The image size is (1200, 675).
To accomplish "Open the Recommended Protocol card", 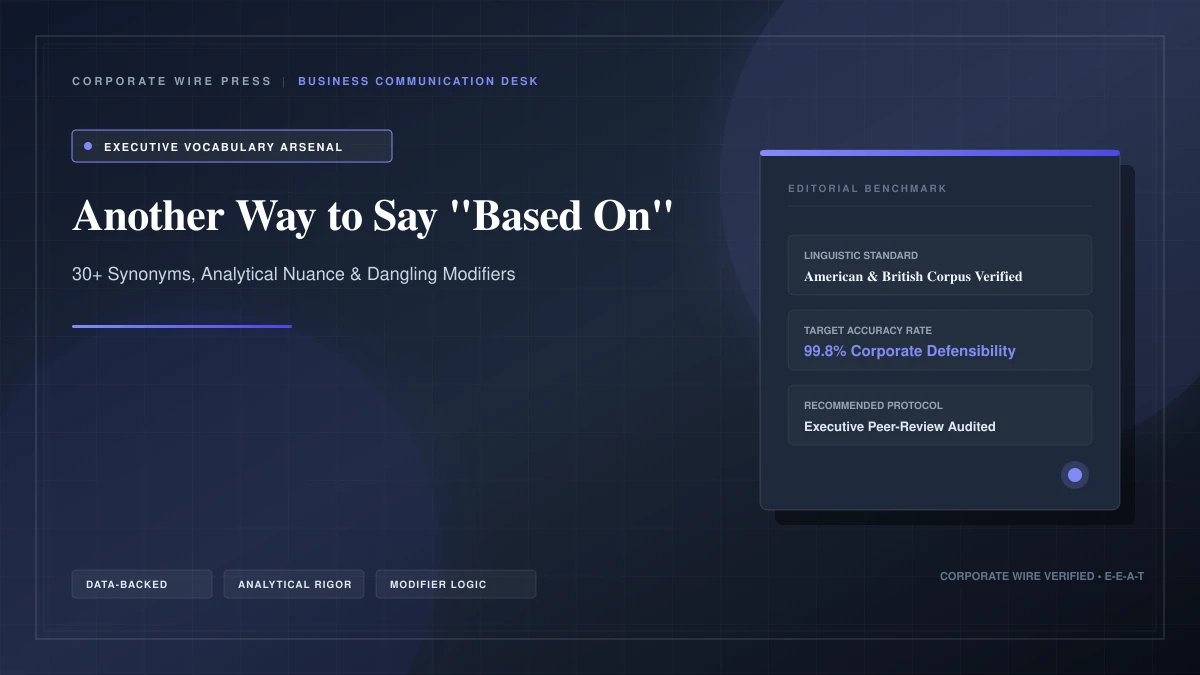I will pyautogui.click(x=940, y=415).
